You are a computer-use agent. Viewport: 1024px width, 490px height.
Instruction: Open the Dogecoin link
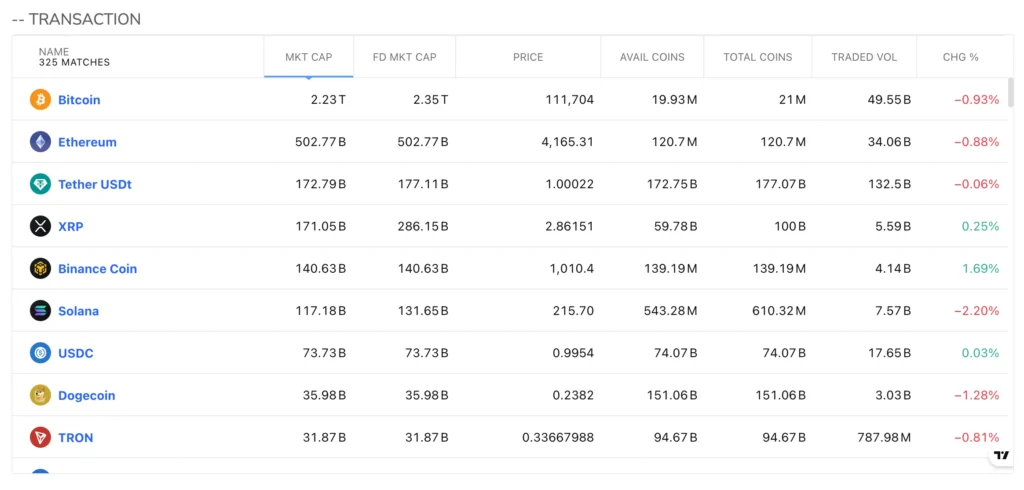click(x=86, y=395)
